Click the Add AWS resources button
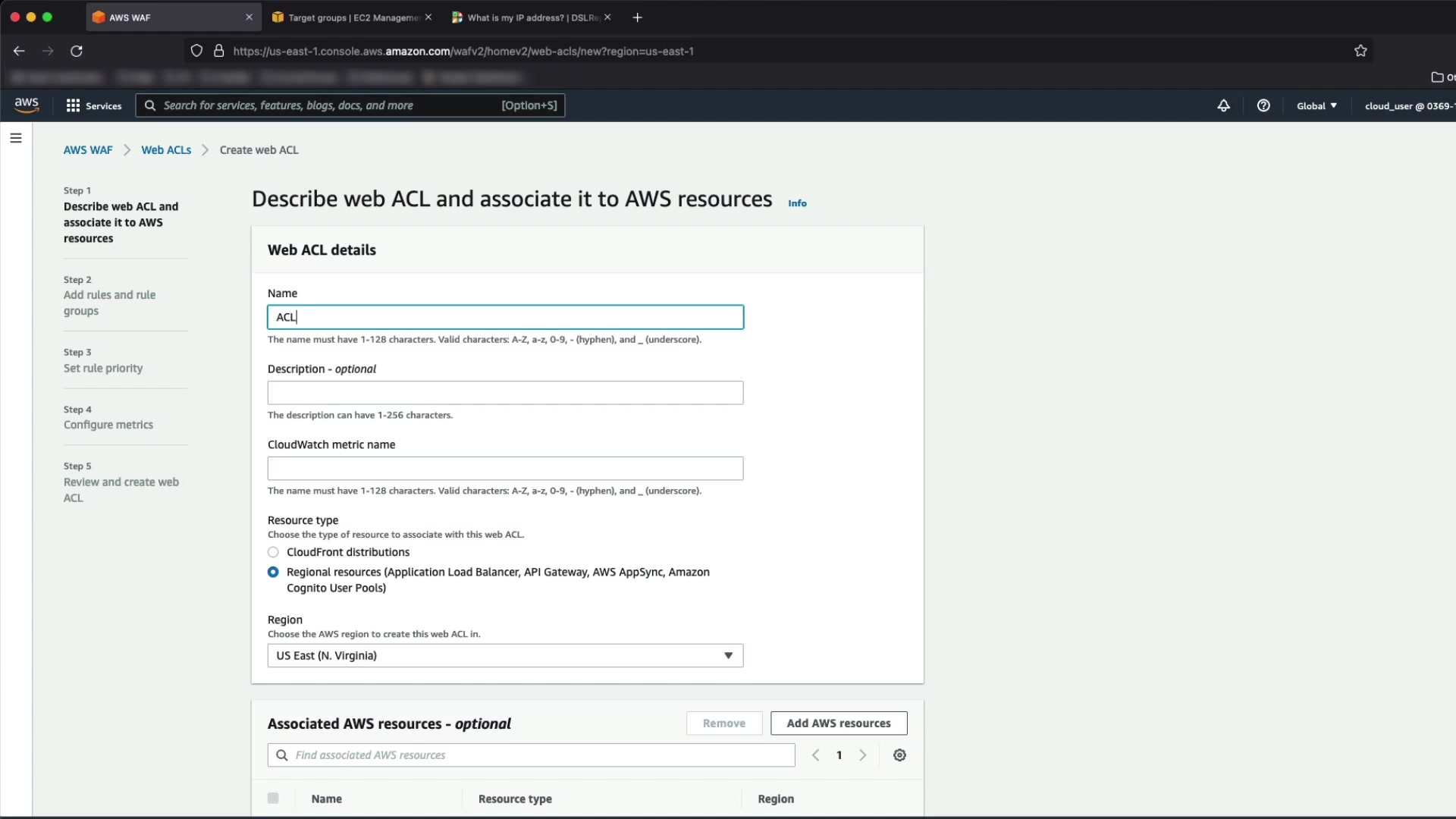 [839, 723]
